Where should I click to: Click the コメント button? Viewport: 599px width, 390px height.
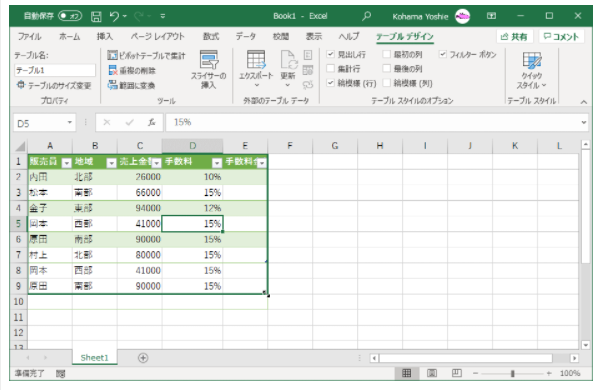(x=561, y=37)
